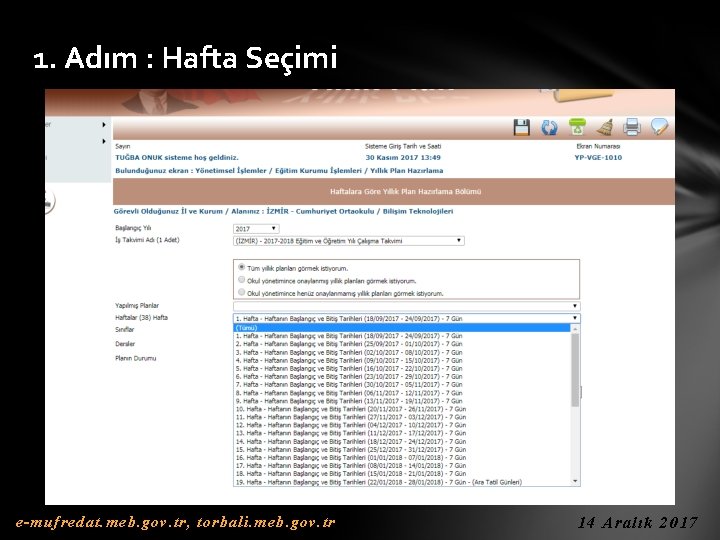
Task: Choose 7. Hafta (30/10/2017 - 05/11/2017)
Action: (x=402, y=385)
